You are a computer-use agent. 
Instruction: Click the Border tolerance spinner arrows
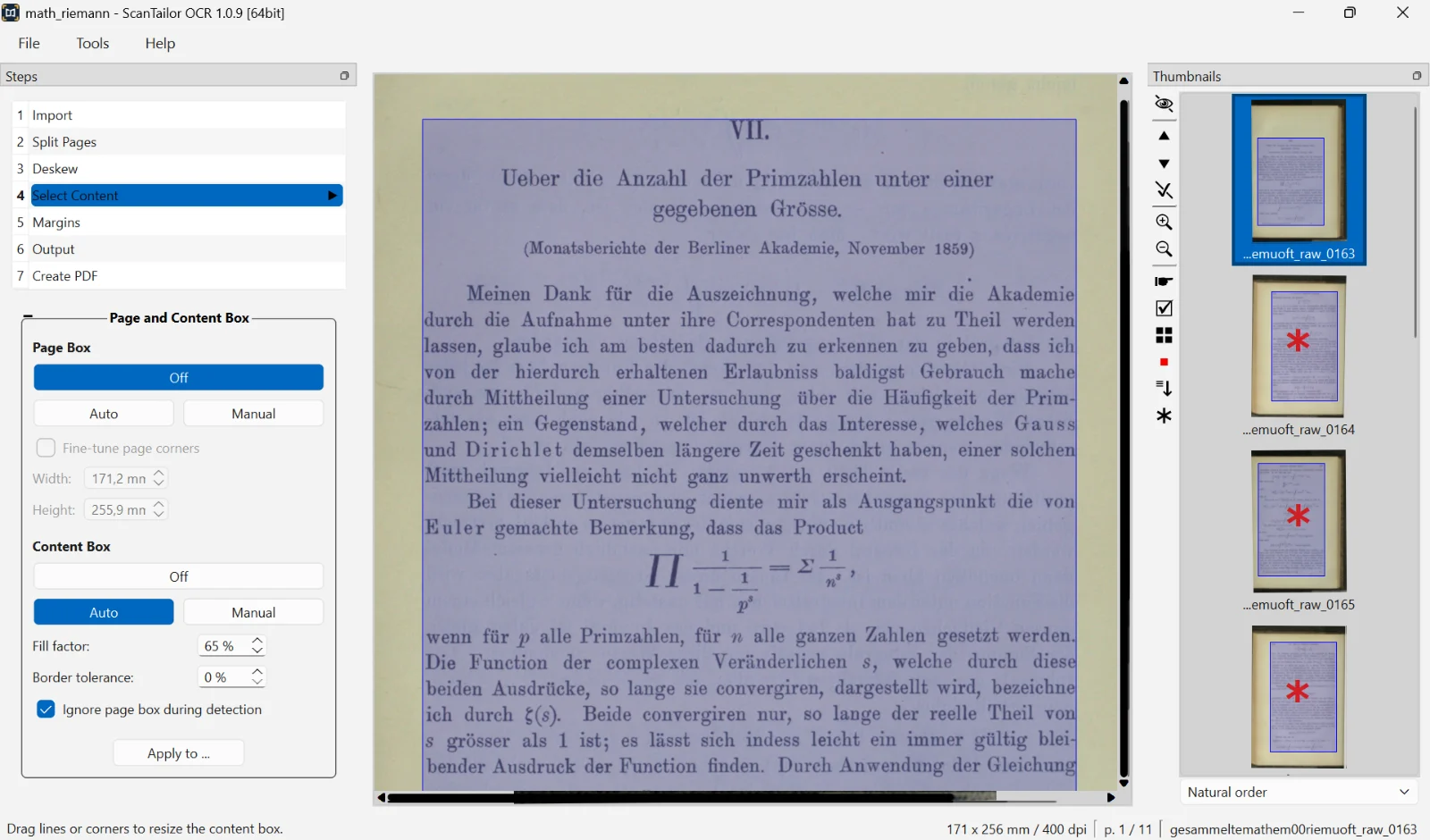coord(257,677)
